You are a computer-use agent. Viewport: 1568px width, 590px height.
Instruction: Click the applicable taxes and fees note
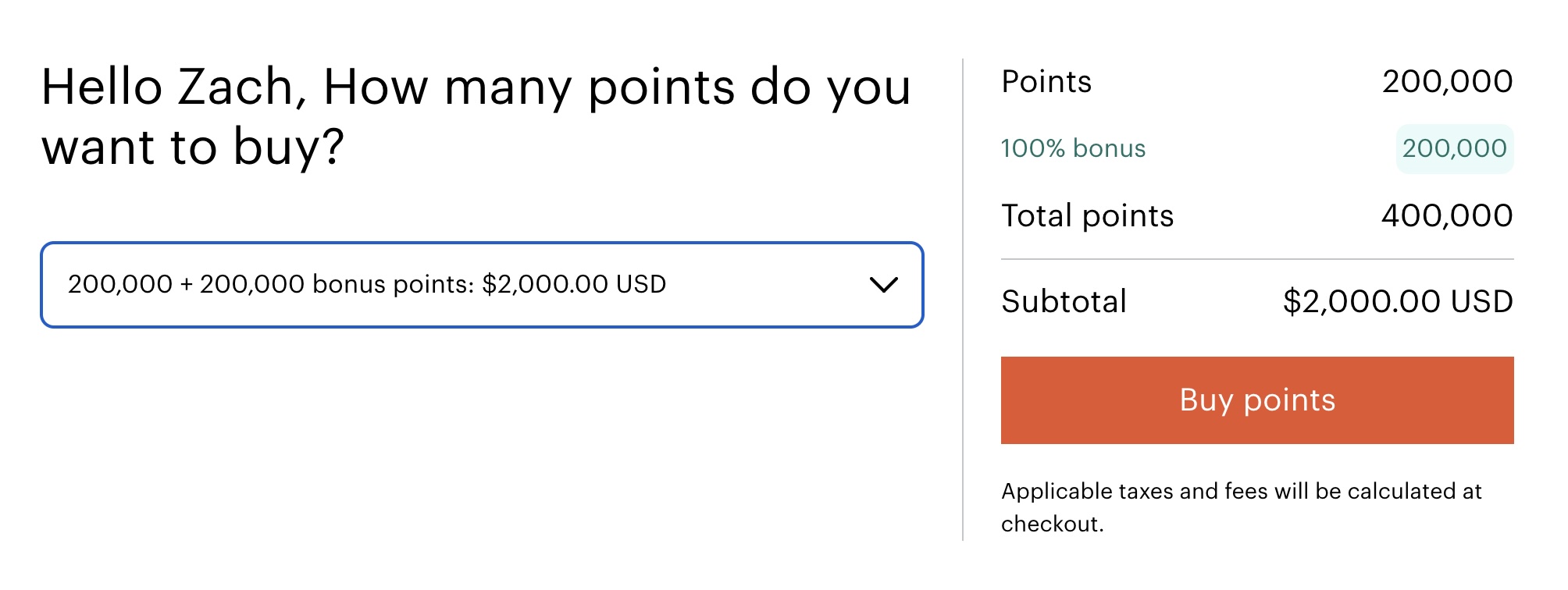tap(1241, 492)
